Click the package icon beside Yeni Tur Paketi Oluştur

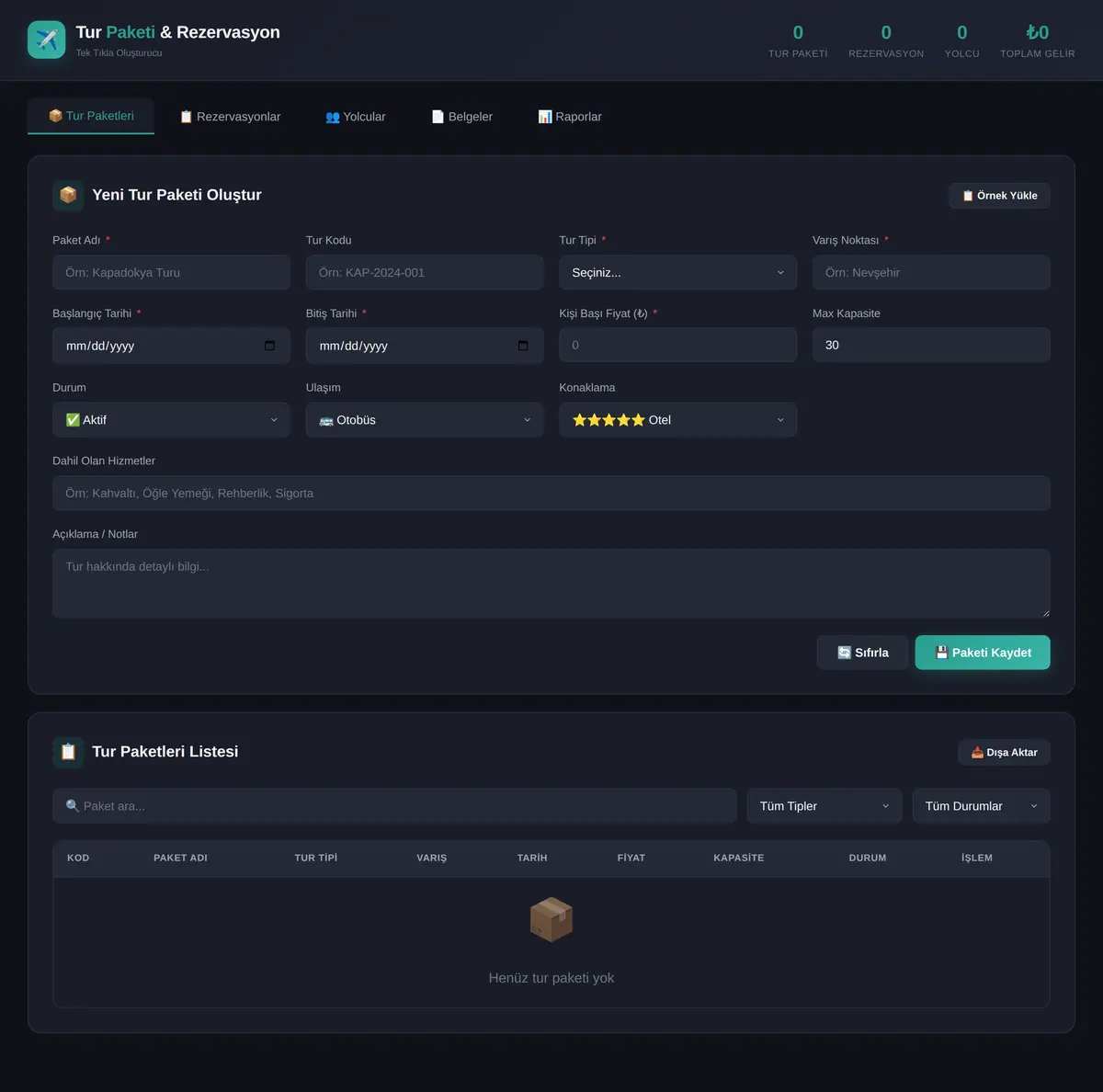point(68,195)
